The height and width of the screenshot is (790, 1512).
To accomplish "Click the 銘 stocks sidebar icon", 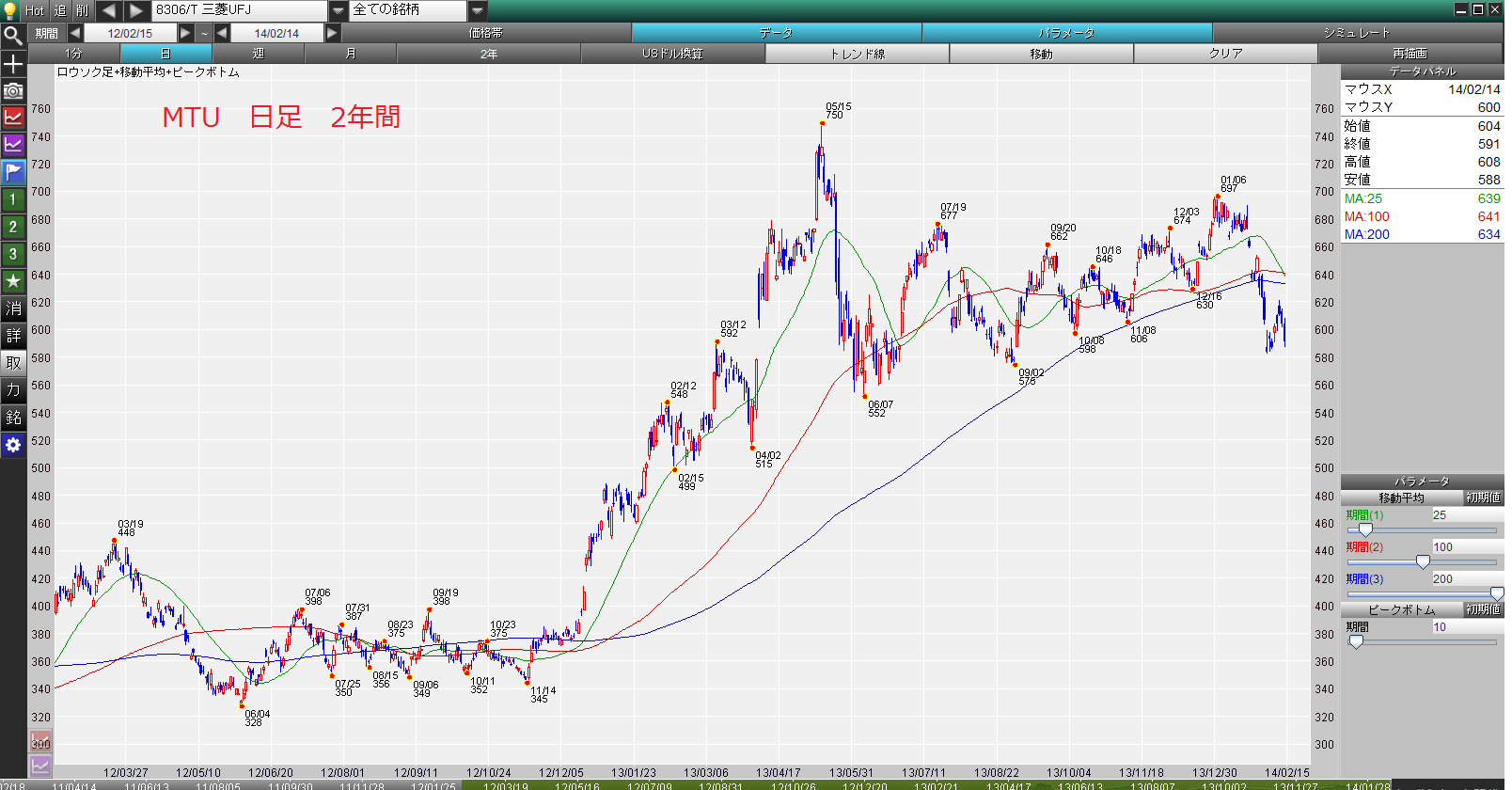I will (13, 418).
